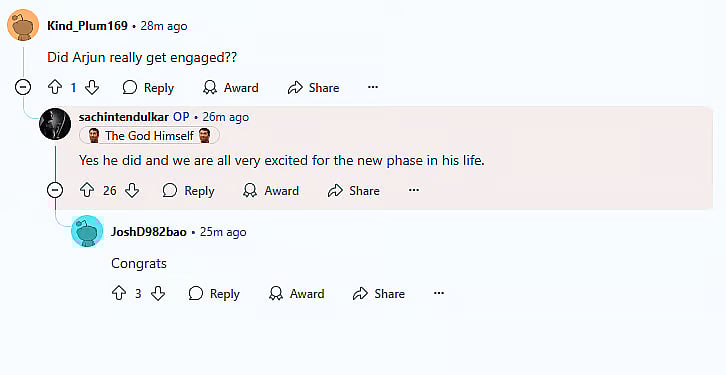Share JoshD982bao's Congrats comment
The height and width of the screenshot is (375, 726).
(378, 294)
